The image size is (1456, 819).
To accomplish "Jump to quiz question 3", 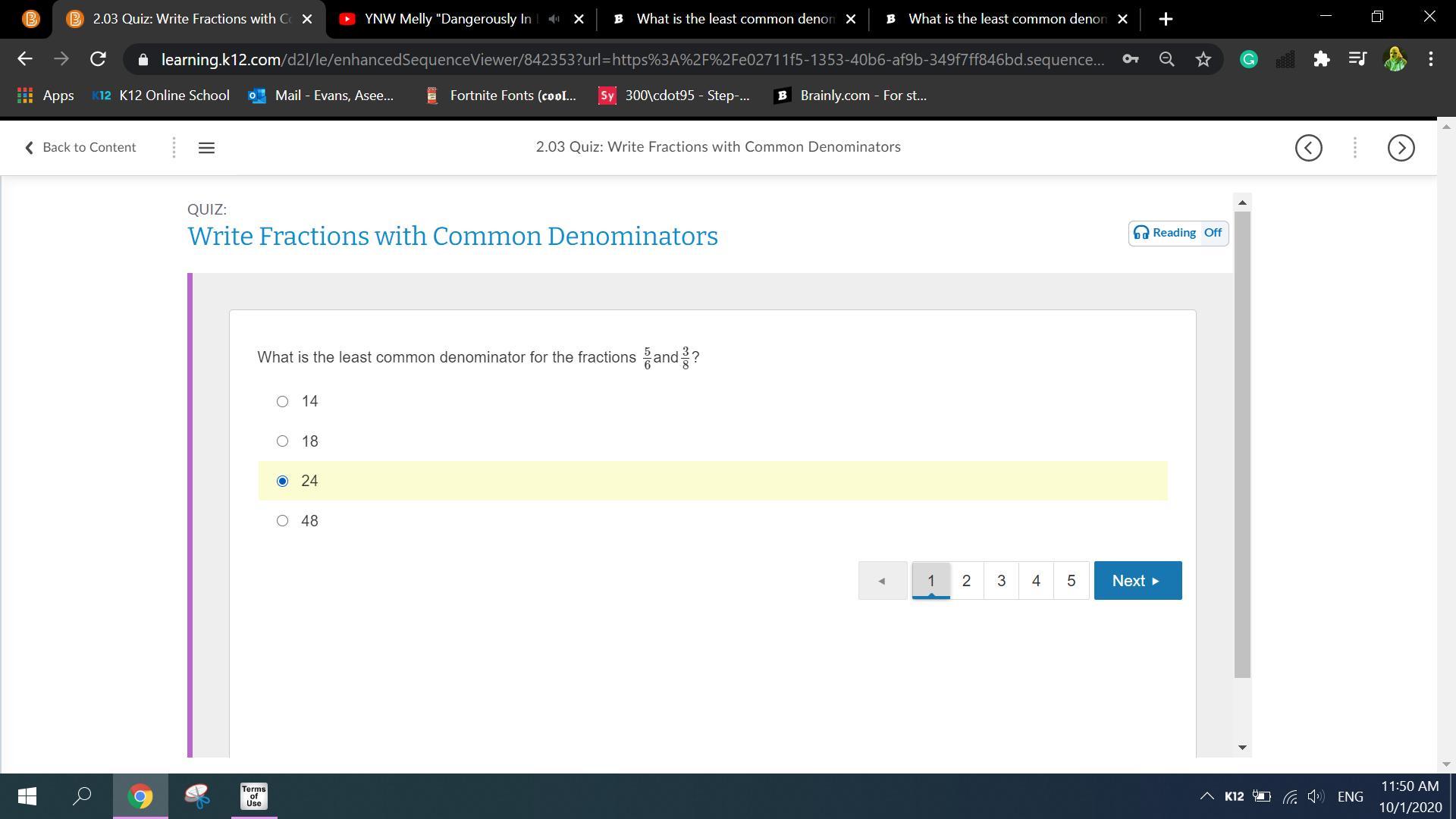I will (x=1001, y=581).
